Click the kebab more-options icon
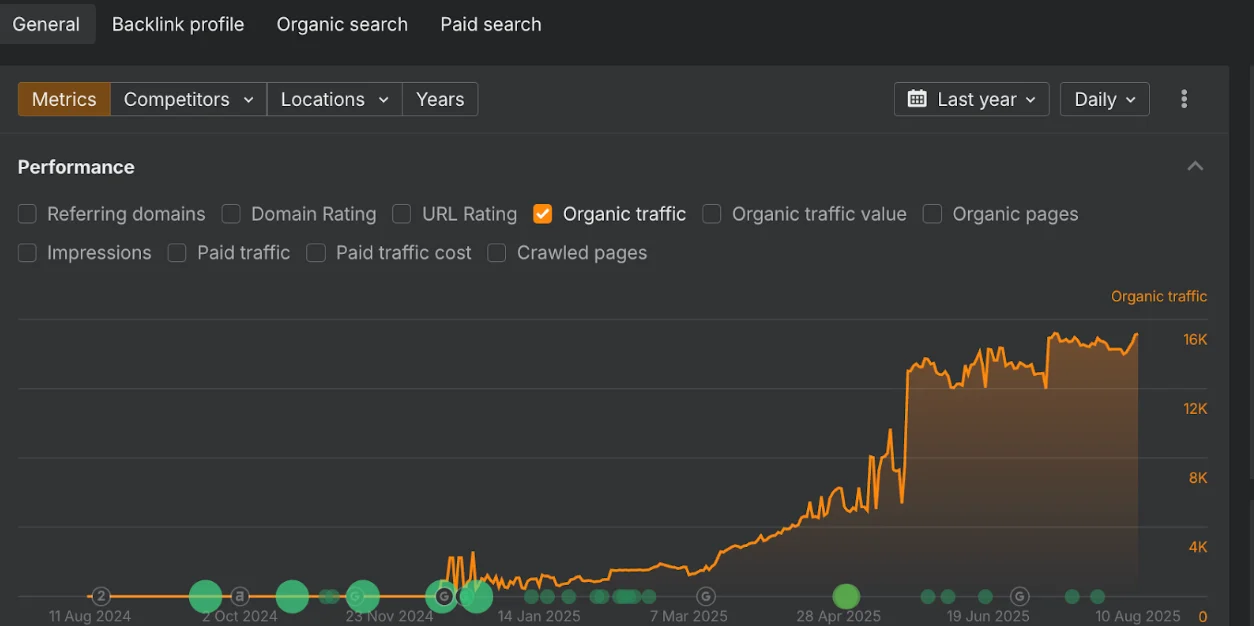The height and width of the screenshot is (626, 1254). click(1184, 99)
